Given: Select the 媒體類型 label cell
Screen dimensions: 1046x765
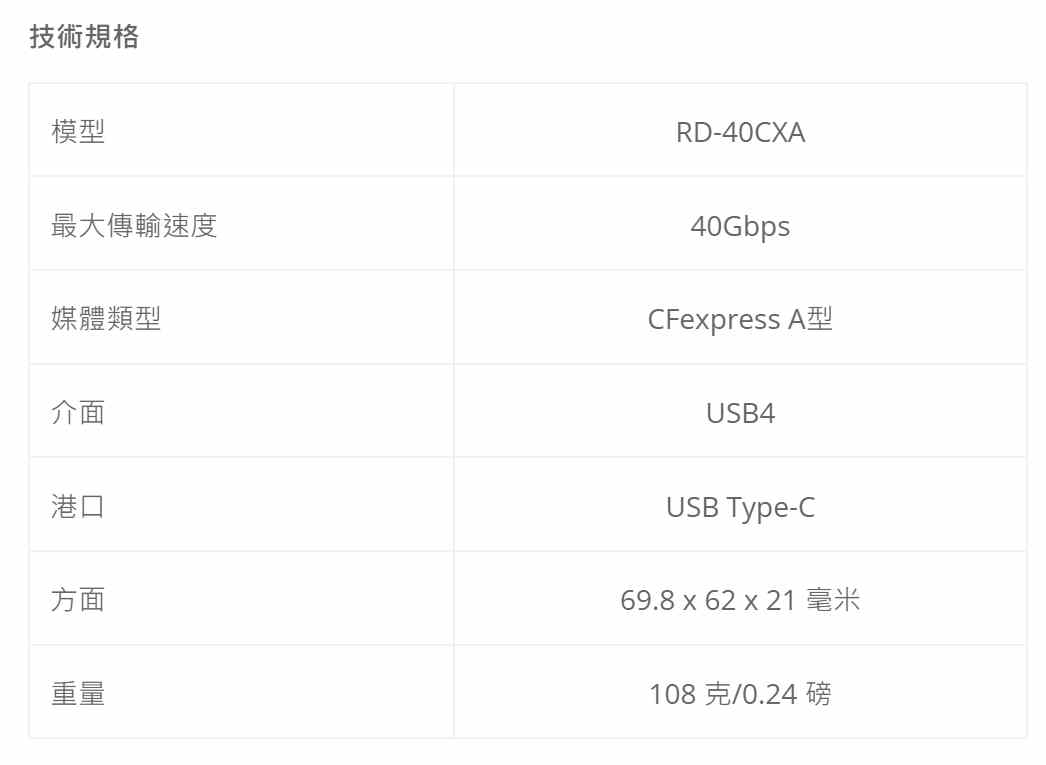Looking at the screenshot, I should click(241, 317).
